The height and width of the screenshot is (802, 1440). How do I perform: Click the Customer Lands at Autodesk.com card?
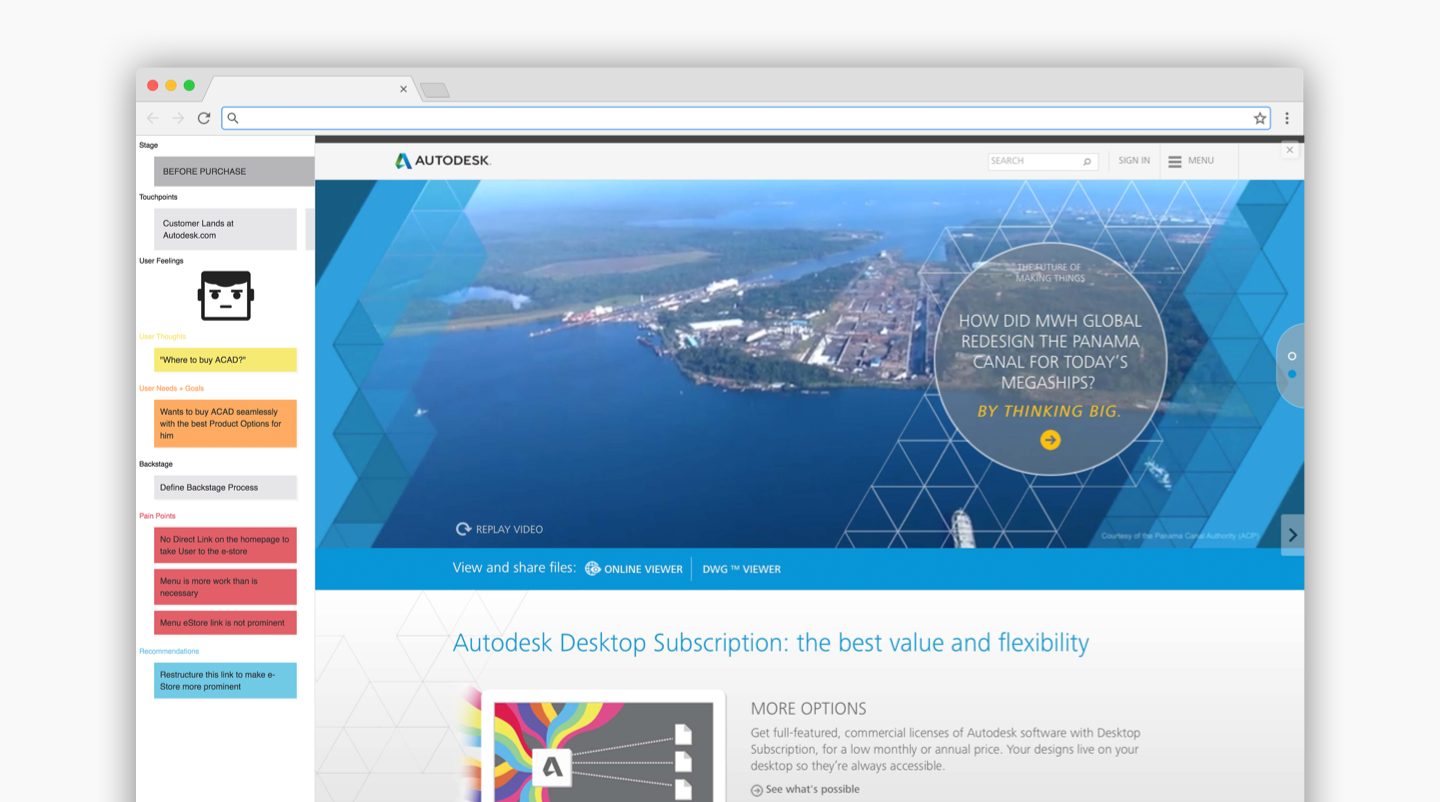pyautogui.click(x=225, y=229)
